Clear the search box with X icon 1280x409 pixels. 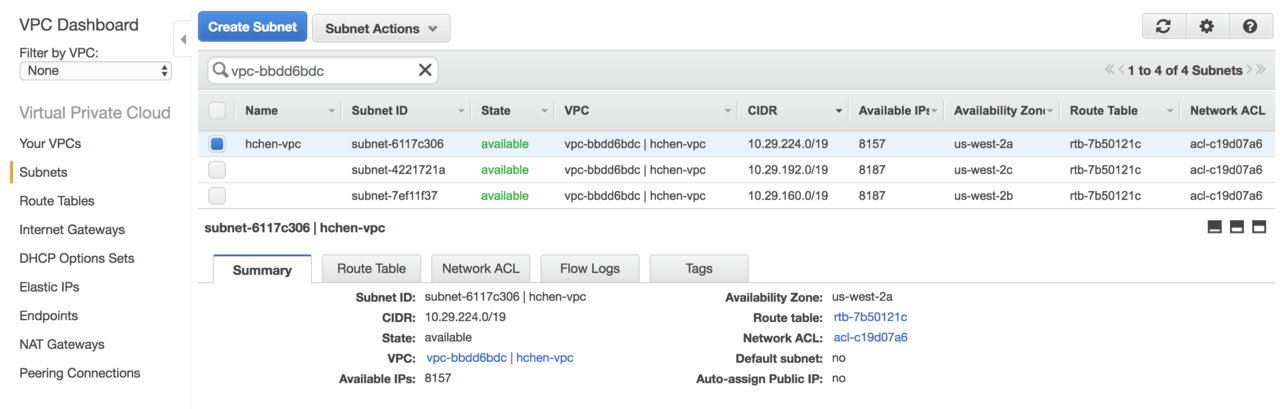[x=425, y=70]
